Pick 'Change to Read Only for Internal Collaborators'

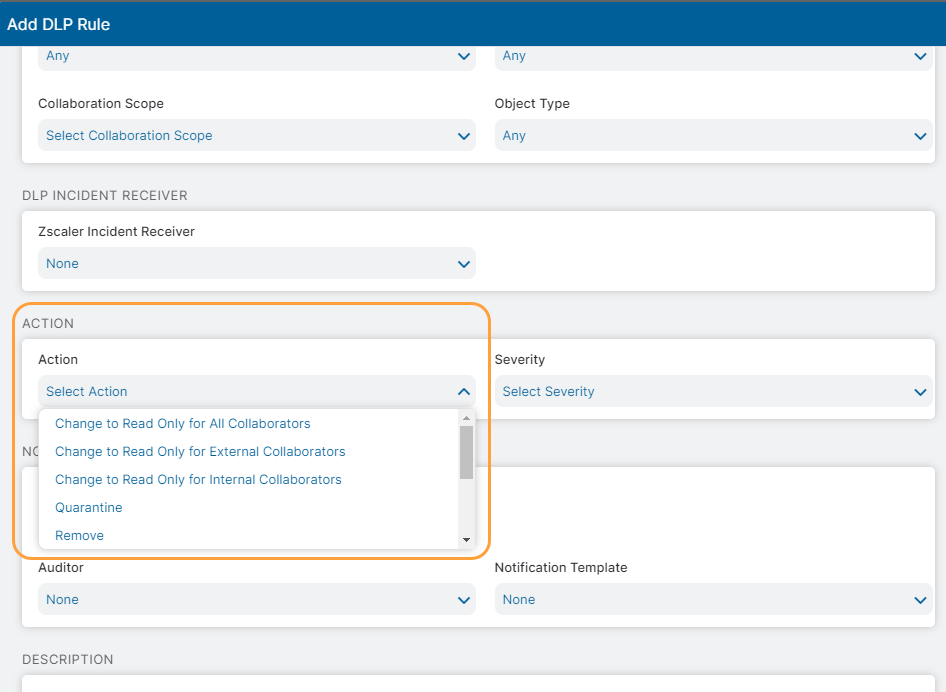click(198, 480)
